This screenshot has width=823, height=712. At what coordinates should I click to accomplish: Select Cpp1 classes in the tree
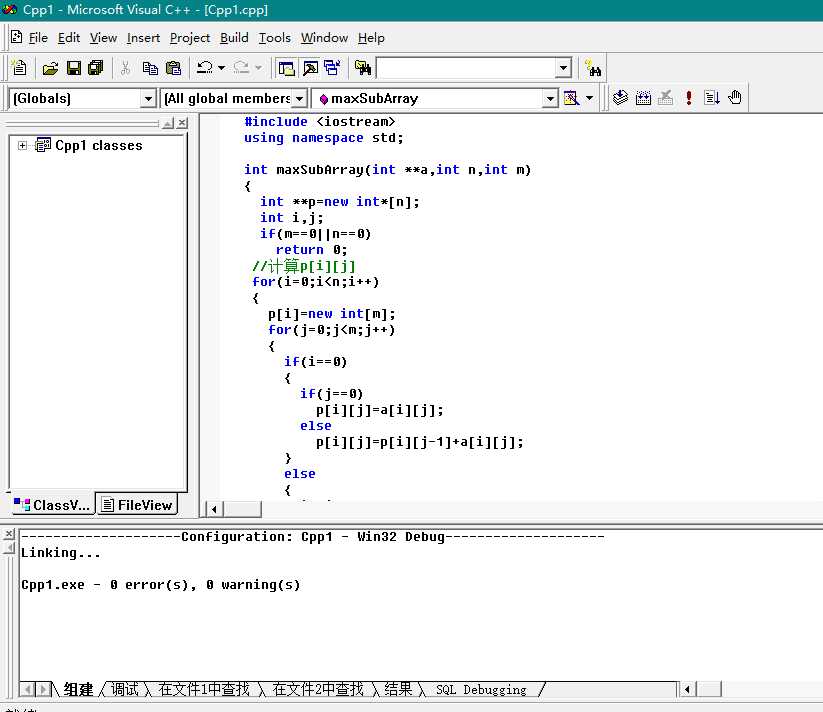point(99,145)
